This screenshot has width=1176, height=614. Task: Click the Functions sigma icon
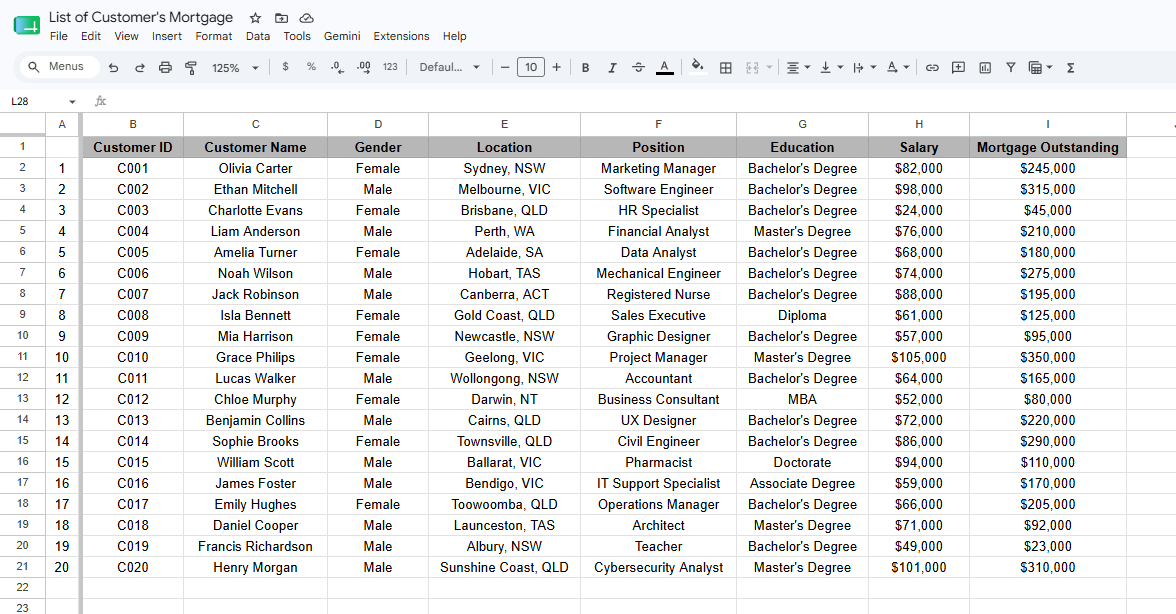point(1070,67)
